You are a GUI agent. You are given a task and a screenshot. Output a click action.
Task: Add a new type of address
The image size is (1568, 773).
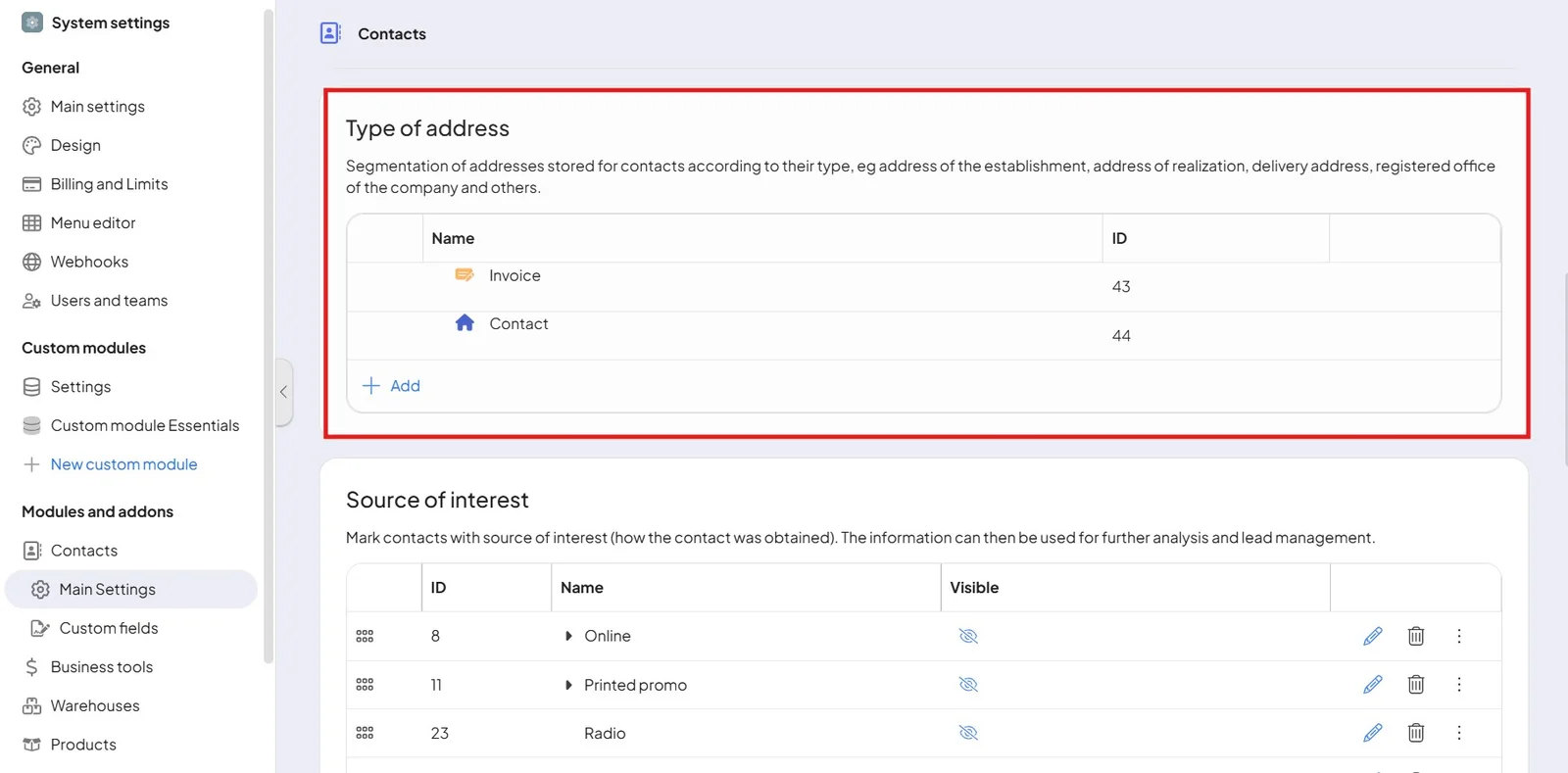coord(392,386)
